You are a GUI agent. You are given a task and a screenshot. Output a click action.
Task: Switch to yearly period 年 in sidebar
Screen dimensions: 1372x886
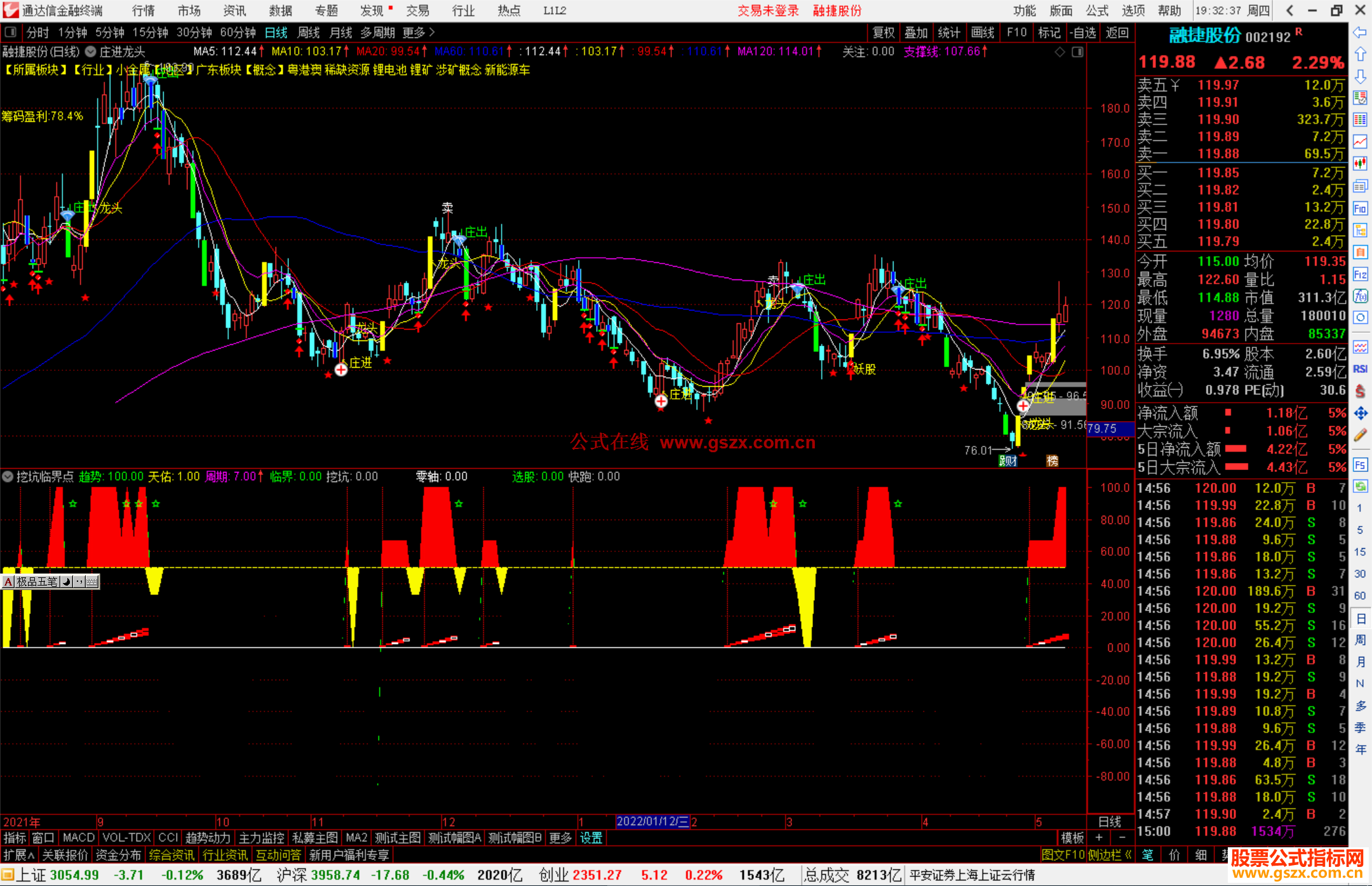(x=1360, y=749)
